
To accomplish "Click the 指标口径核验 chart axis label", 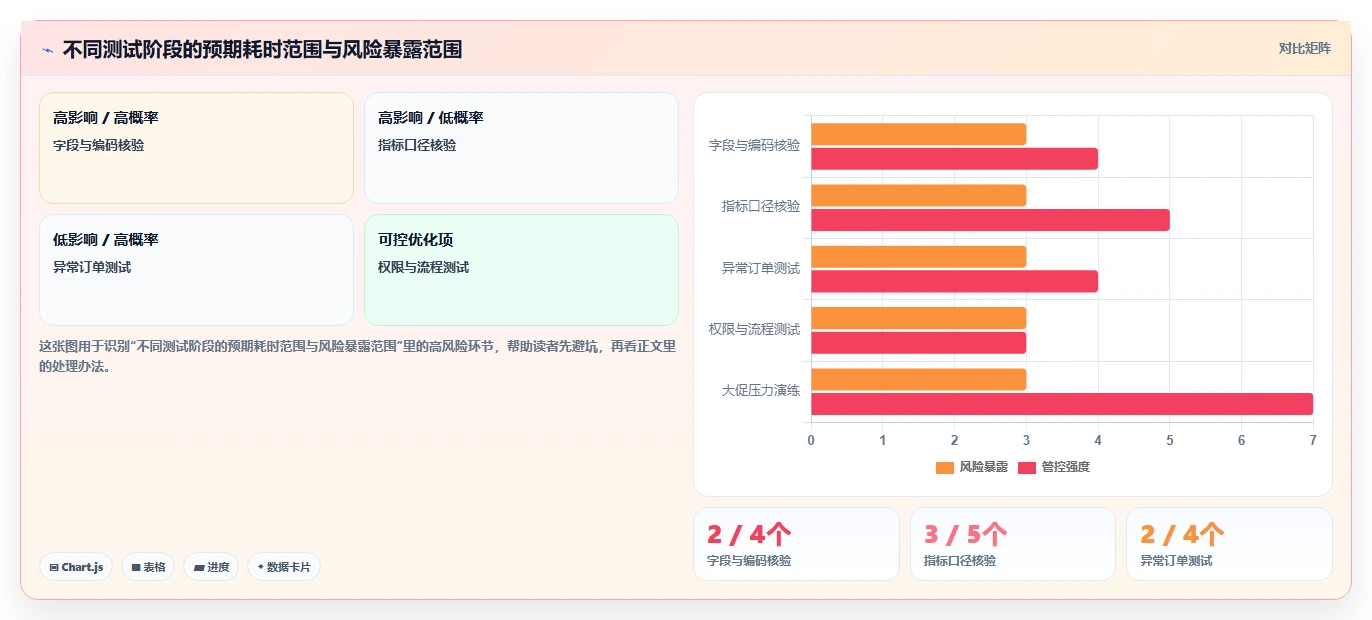I will pyautogui.click(x=761, y=207).
